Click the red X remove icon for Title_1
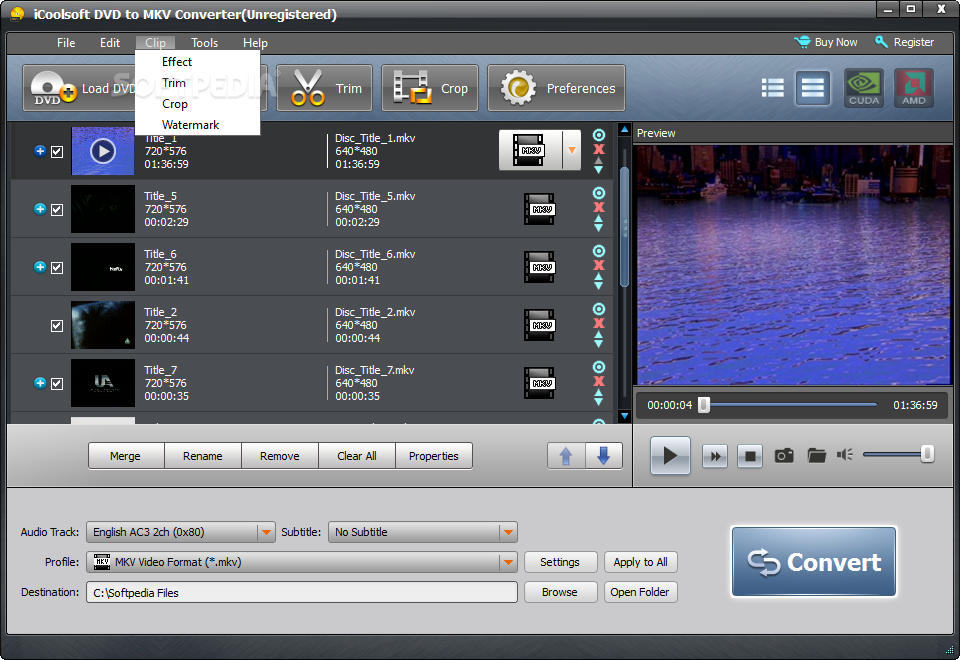This screenshot has height=660, width=960. [x=599, y=149]
